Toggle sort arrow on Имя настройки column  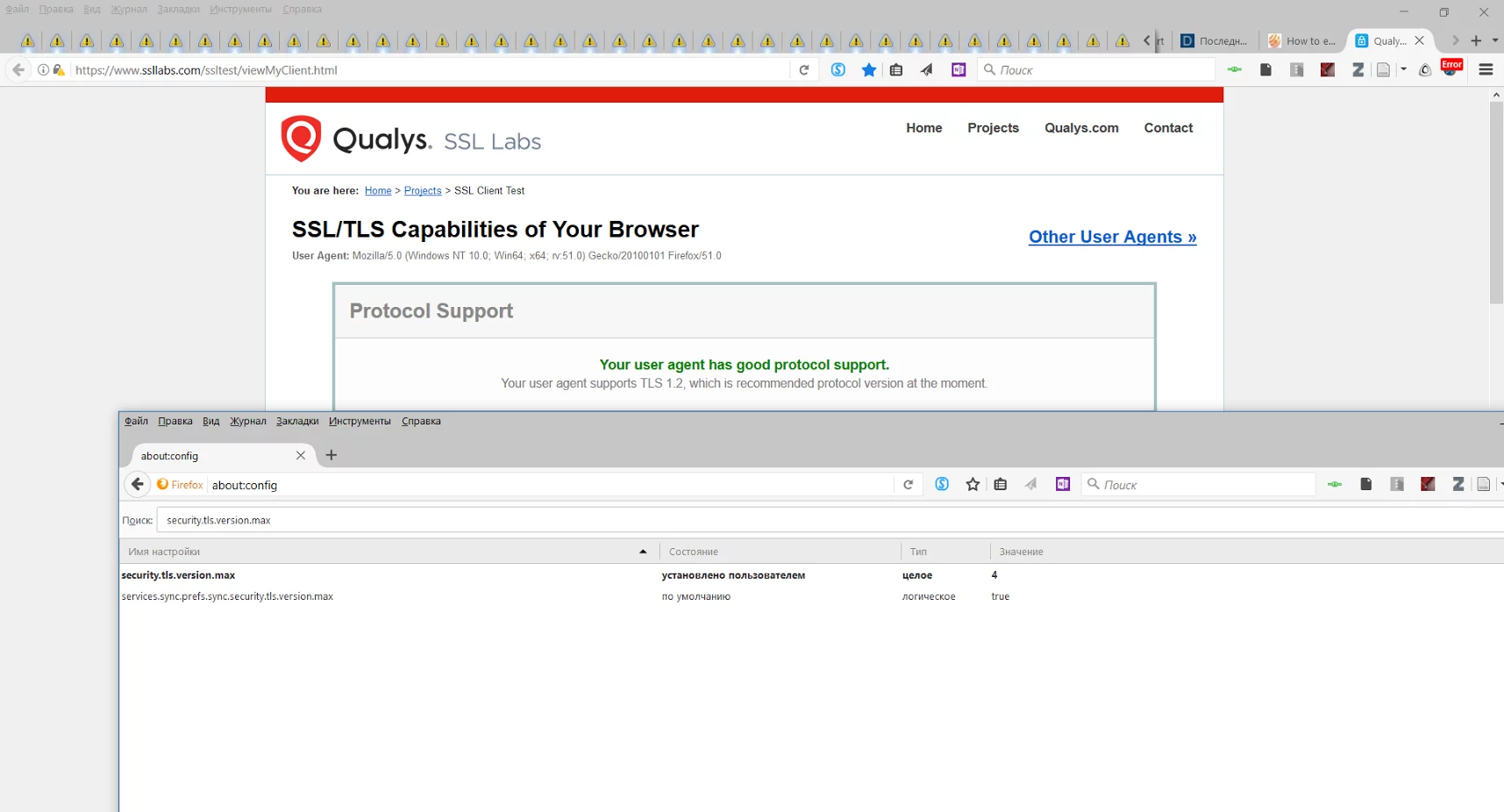click(x=643, y=552)
